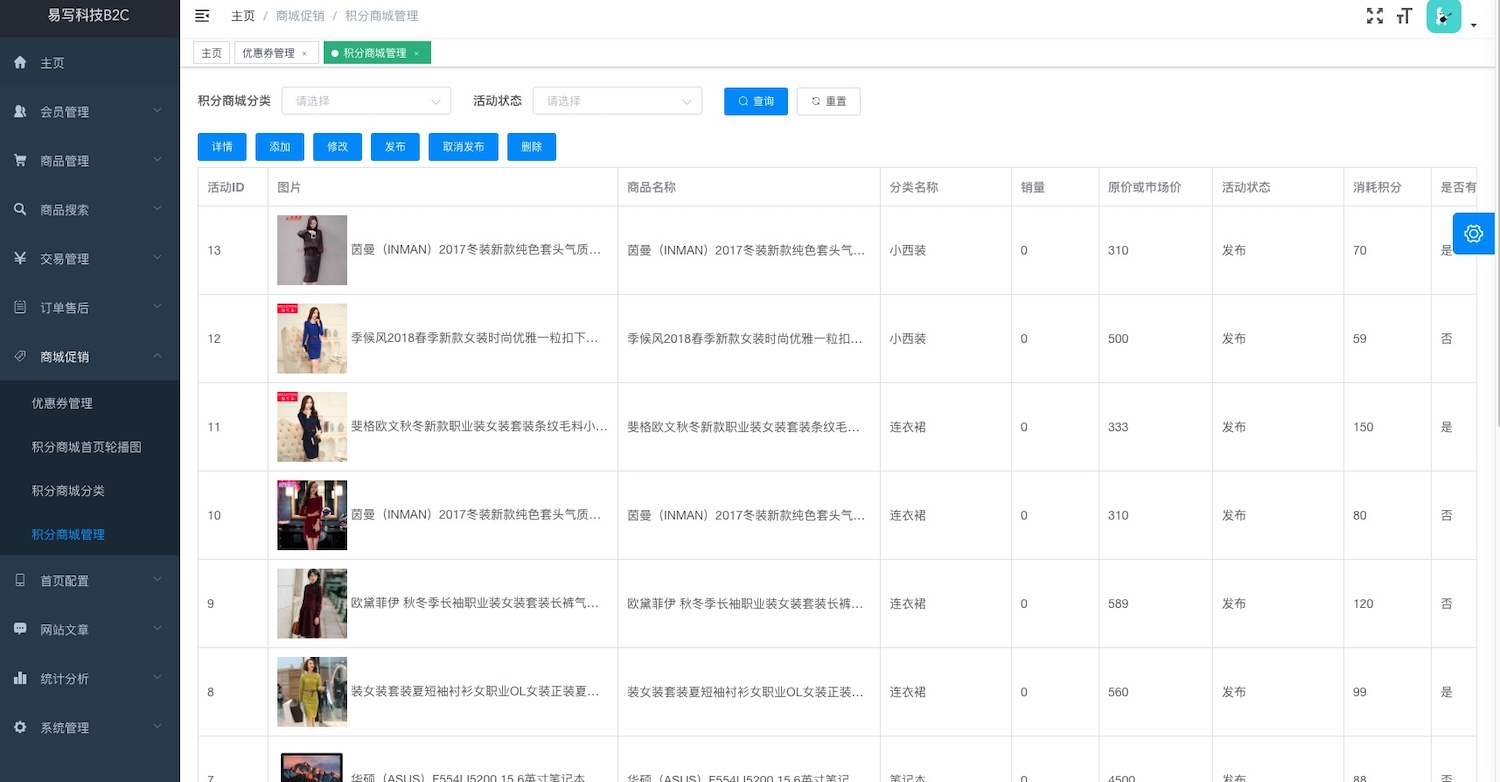1500x782 pixels.
Task: Click the product thumbnail in row 13
Action: pos(312,250)
